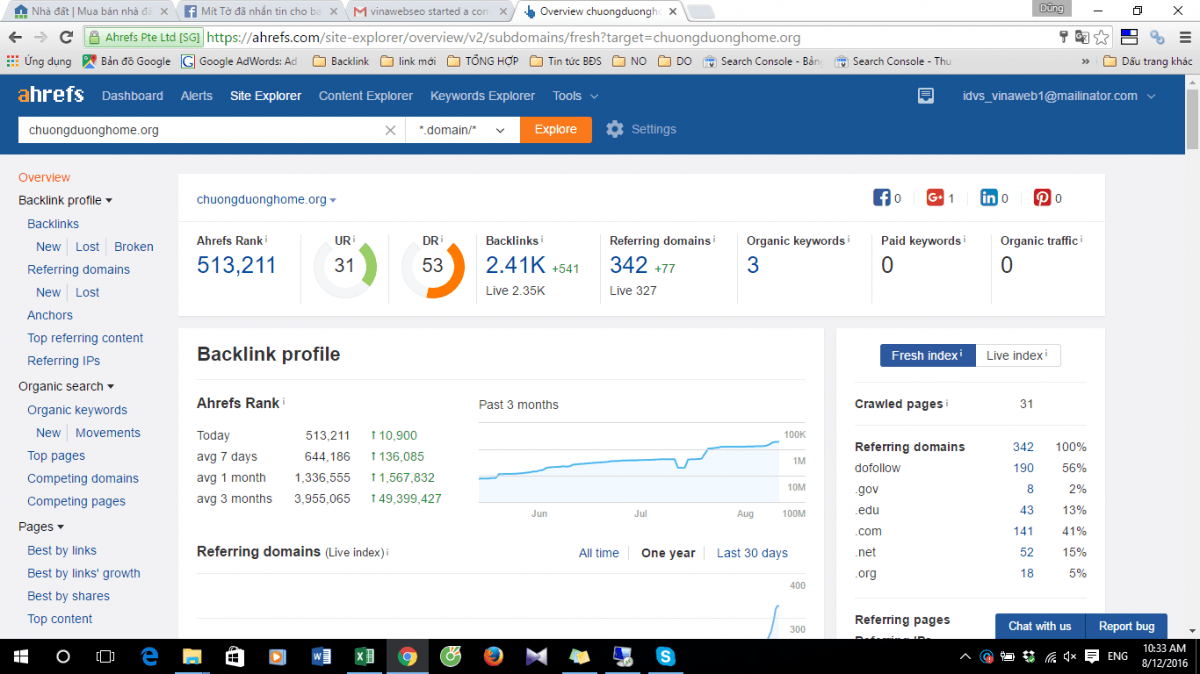Click the browser address bar URL

pyautogui.click(x=504, y=37)
